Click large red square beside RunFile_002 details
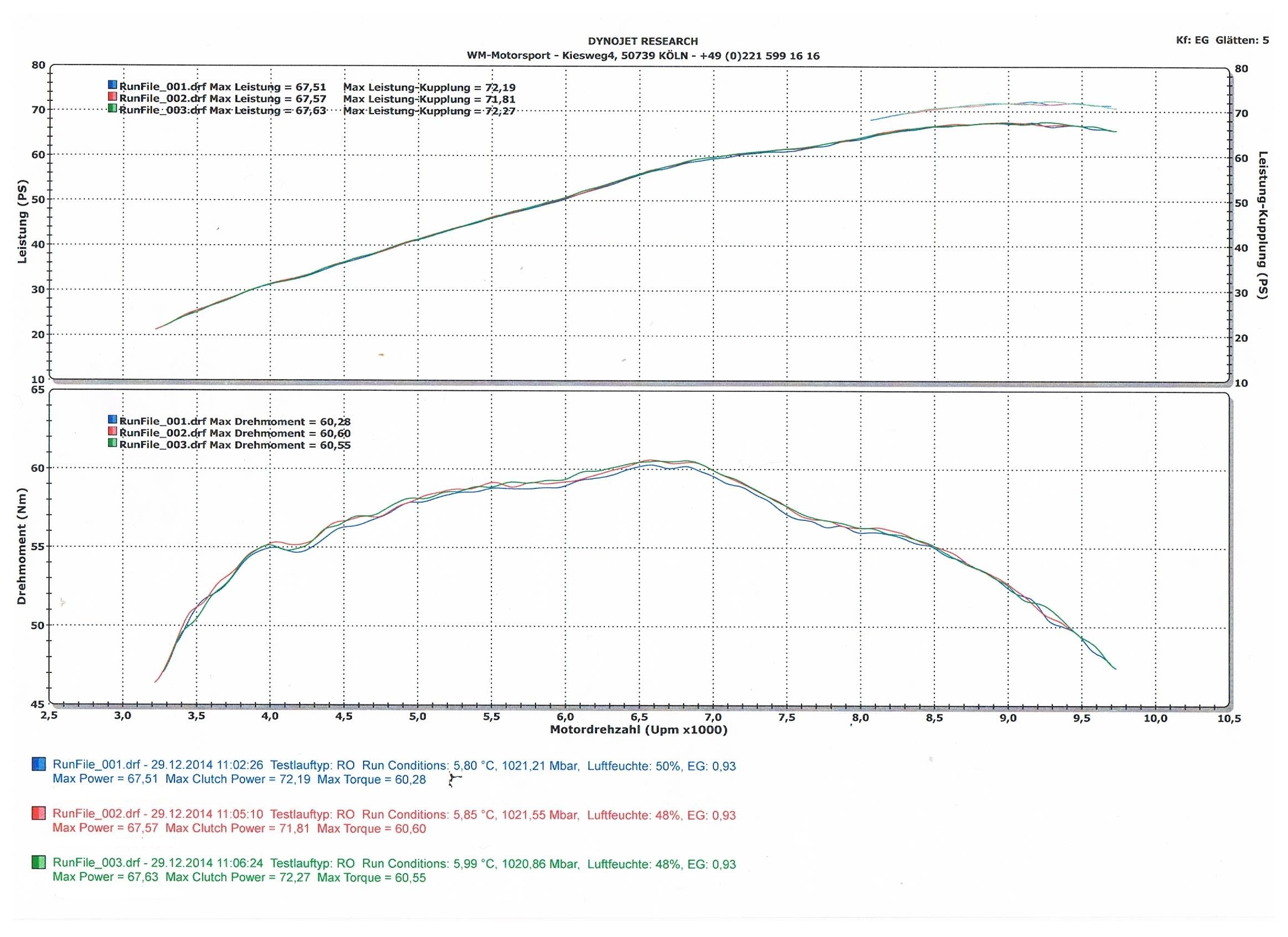The image size is (1288, 937). click(x=39, y=813)
